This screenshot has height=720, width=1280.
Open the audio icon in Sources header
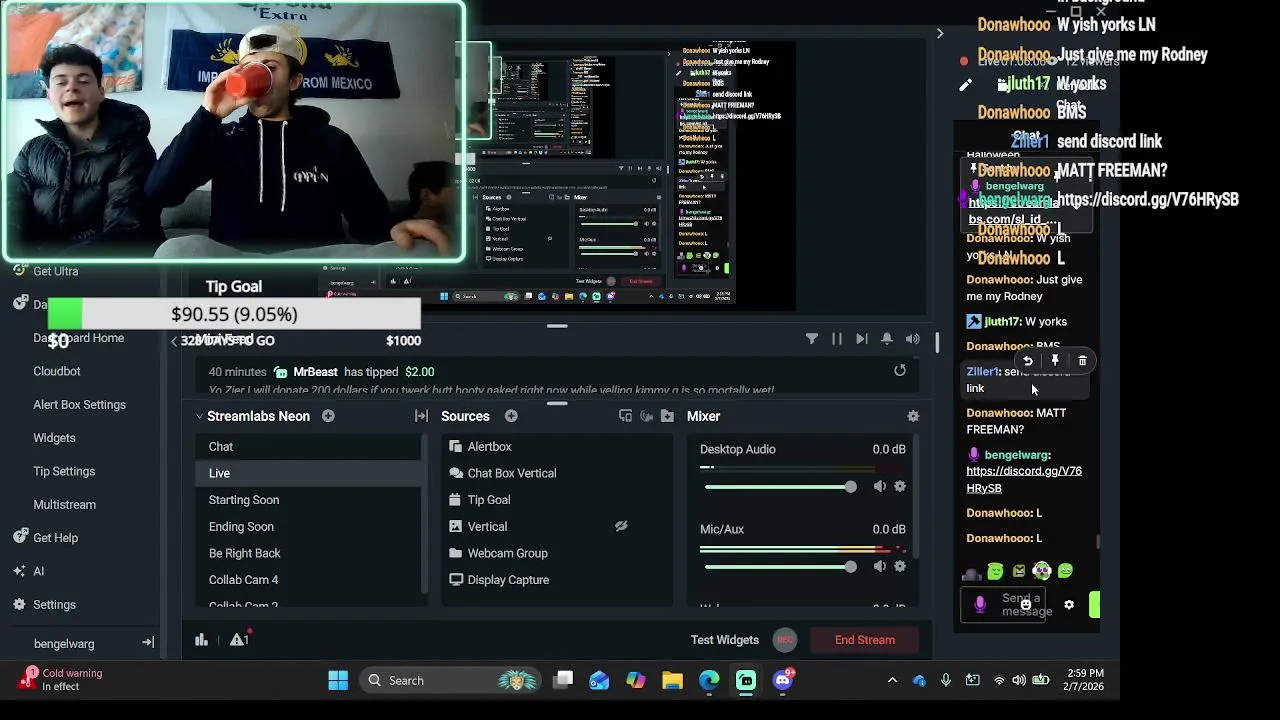646,416
